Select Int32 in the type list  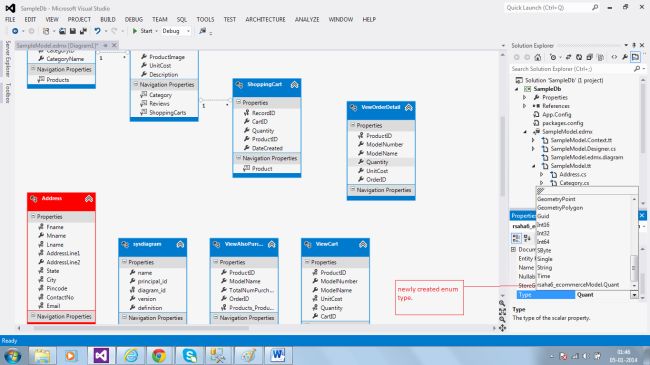[543, 234]
